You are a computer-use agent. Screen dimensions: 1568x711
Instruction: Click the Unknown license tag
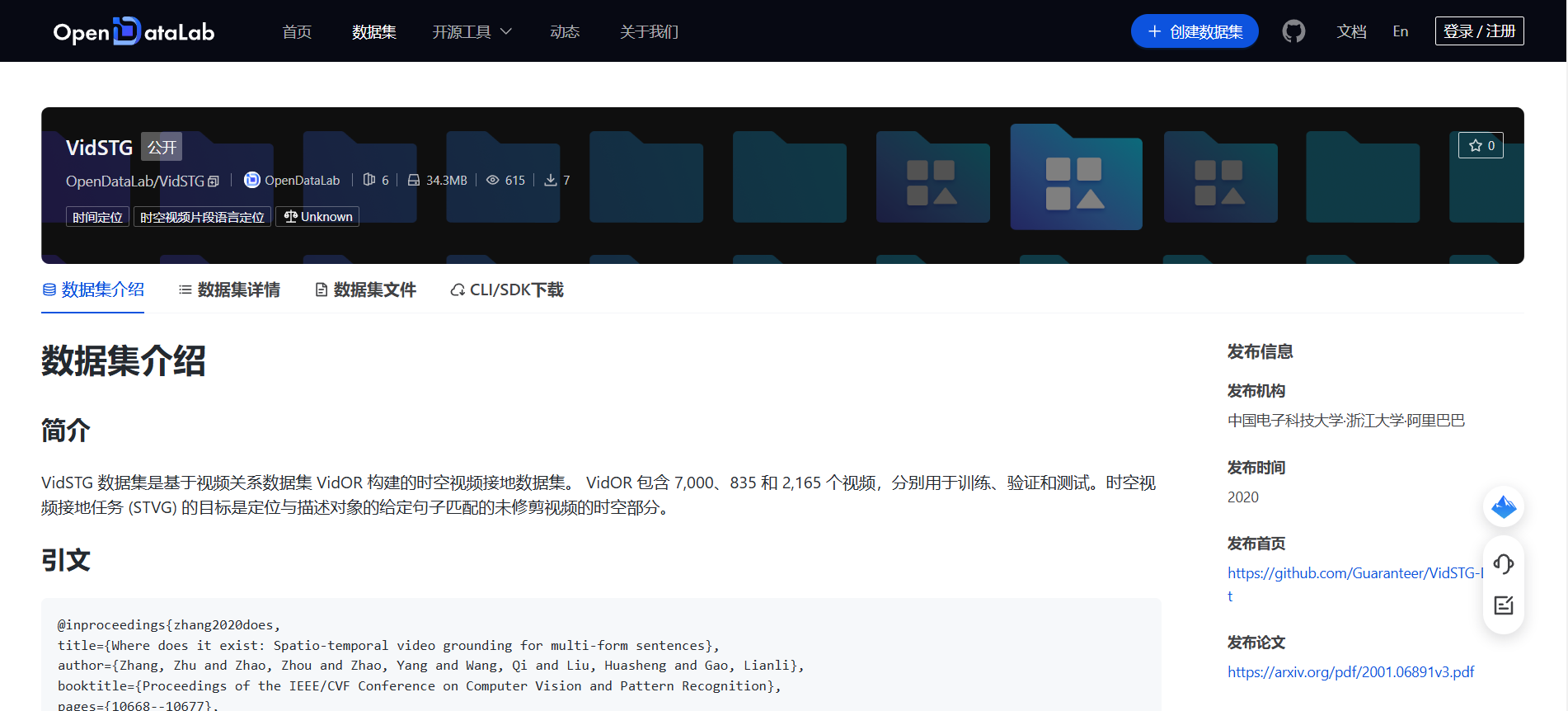pos(317,217)
